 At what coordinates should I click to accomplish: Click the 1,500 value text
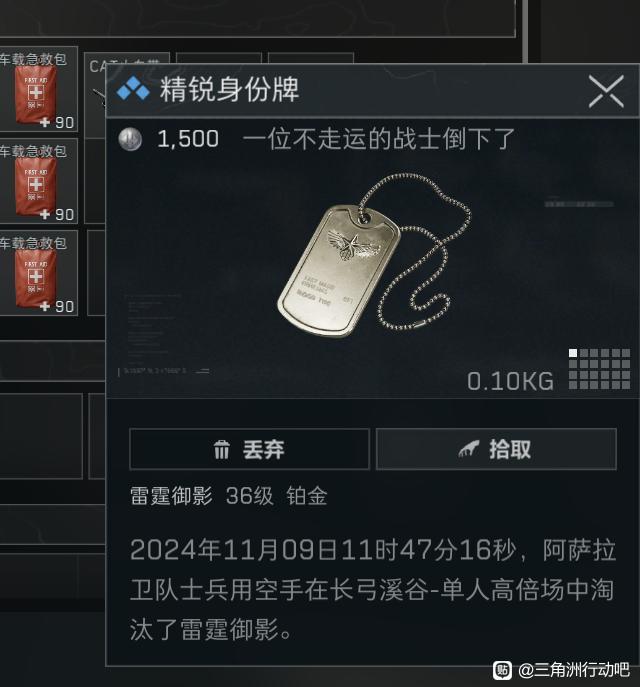click(x=188, y=139)
